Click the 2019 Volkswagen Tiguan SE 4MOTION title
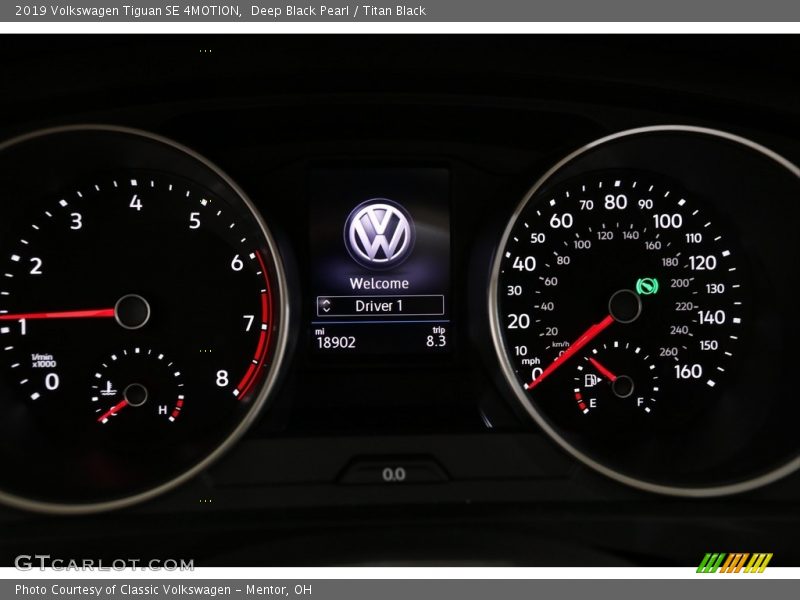800x600 pixels. click(x=128, y=11)
